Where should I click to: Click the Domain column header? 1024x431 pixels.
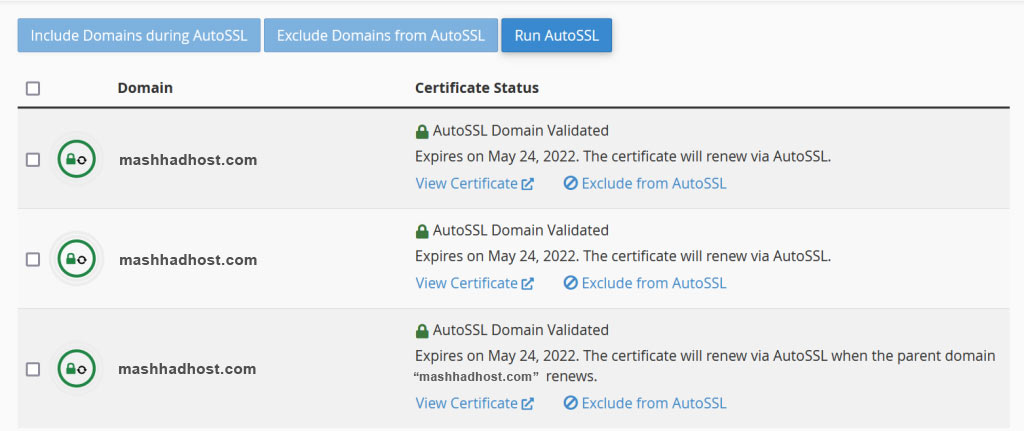point(145,88)
